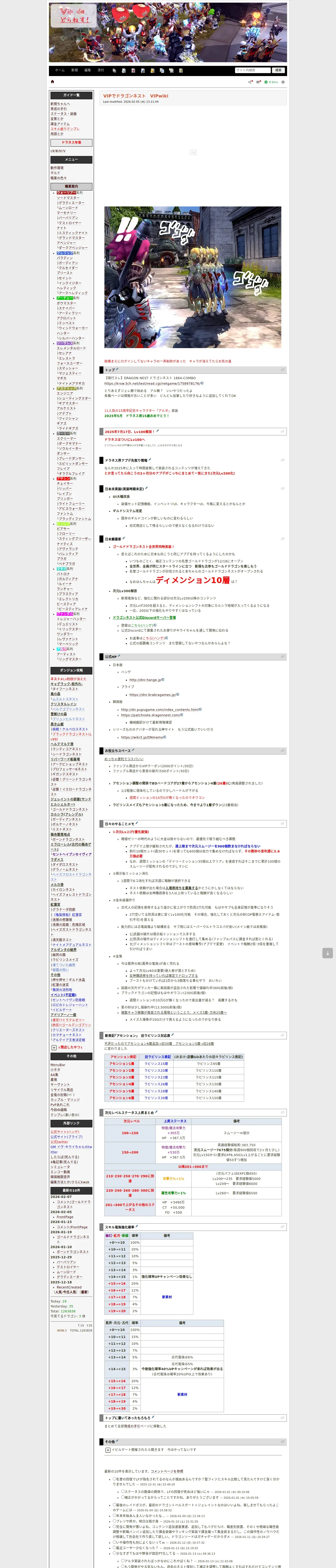The height and width of the screenshot is (1568, 336).
Task: Open the settings gear icon
Action: tap(283, 82)
